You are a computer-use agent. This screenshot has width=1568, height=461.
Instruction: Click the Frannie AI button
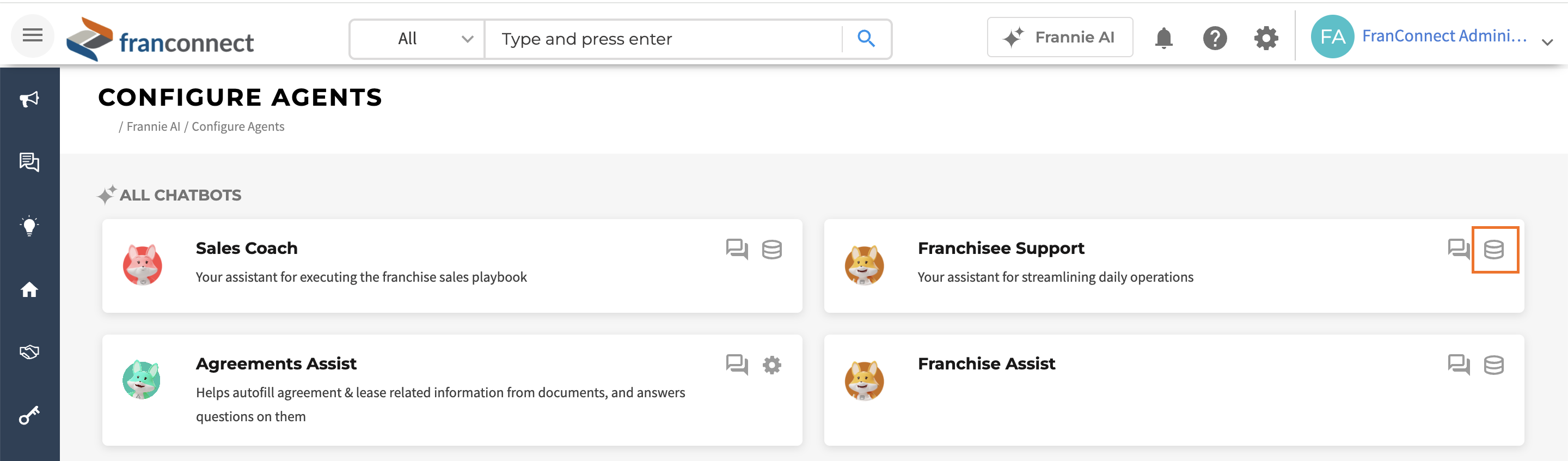tap(1059, 37)
